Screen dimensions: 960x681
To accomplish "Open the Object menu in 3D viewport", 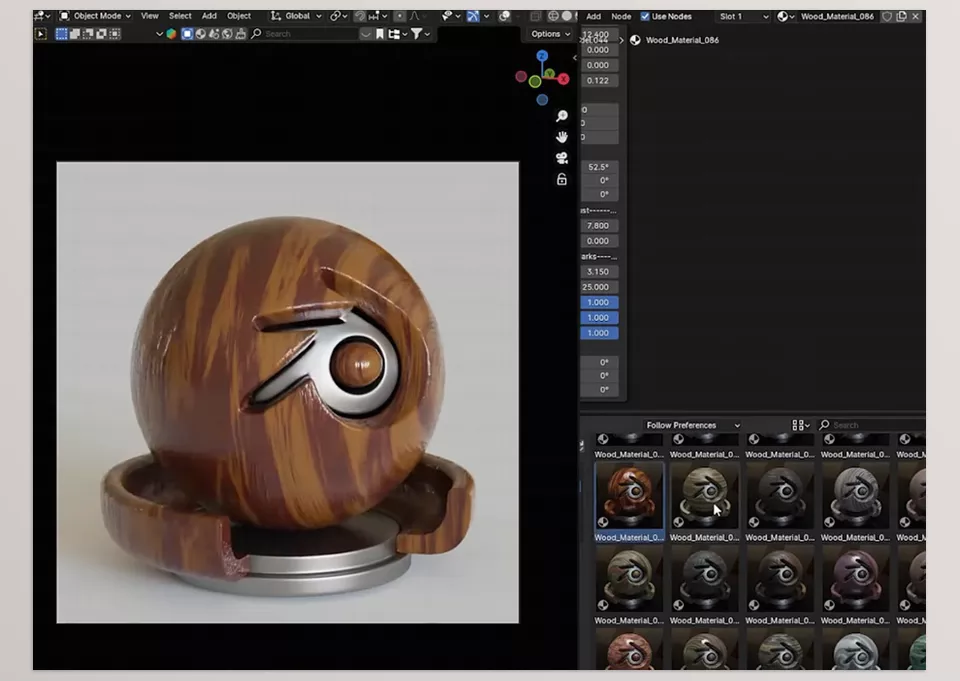I will [x=239, y=16].
